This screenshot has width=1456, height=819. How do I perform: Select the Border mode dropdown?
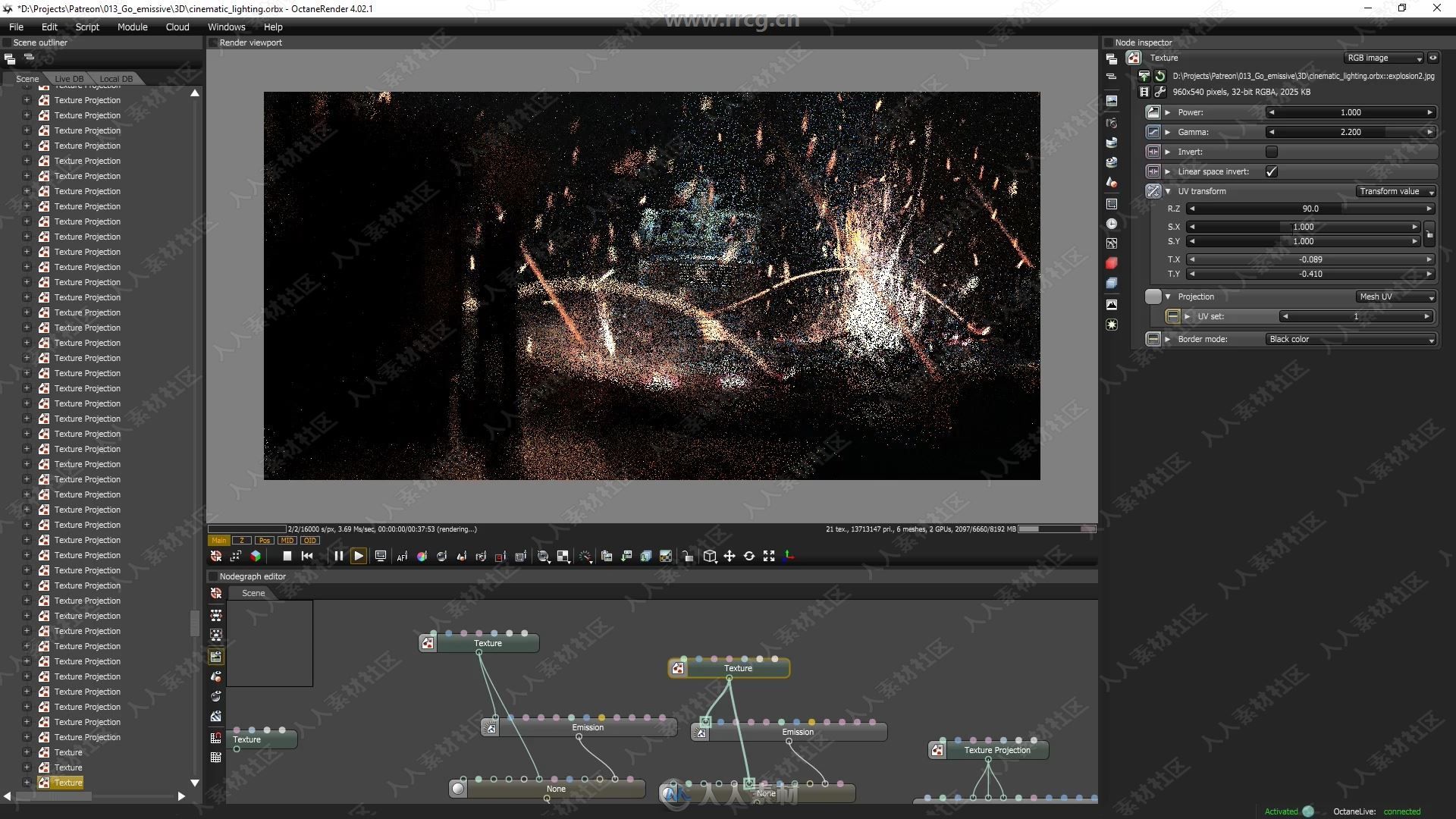1348,338
